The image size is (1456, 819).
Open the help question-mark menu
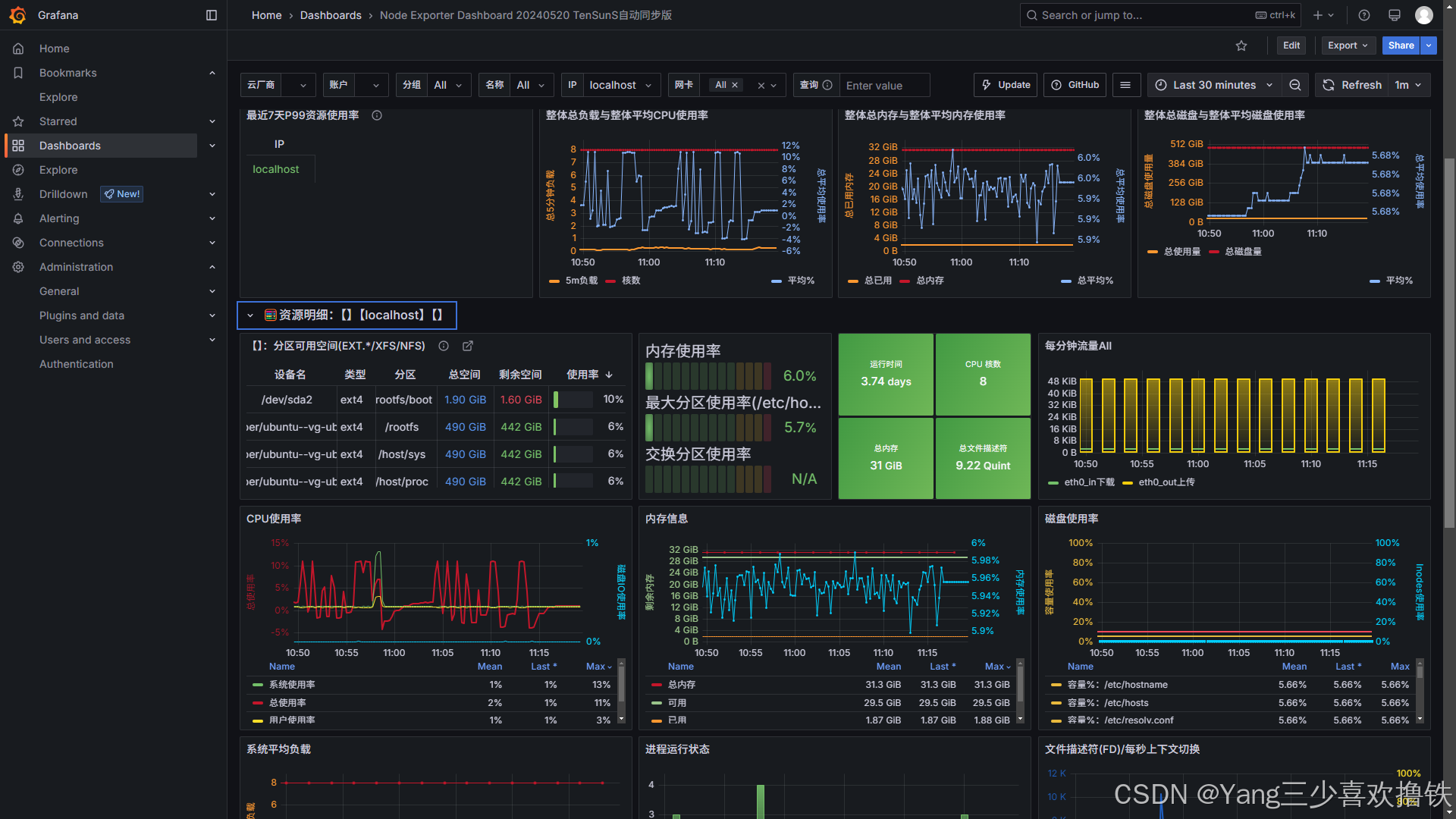click(1364, 15)
